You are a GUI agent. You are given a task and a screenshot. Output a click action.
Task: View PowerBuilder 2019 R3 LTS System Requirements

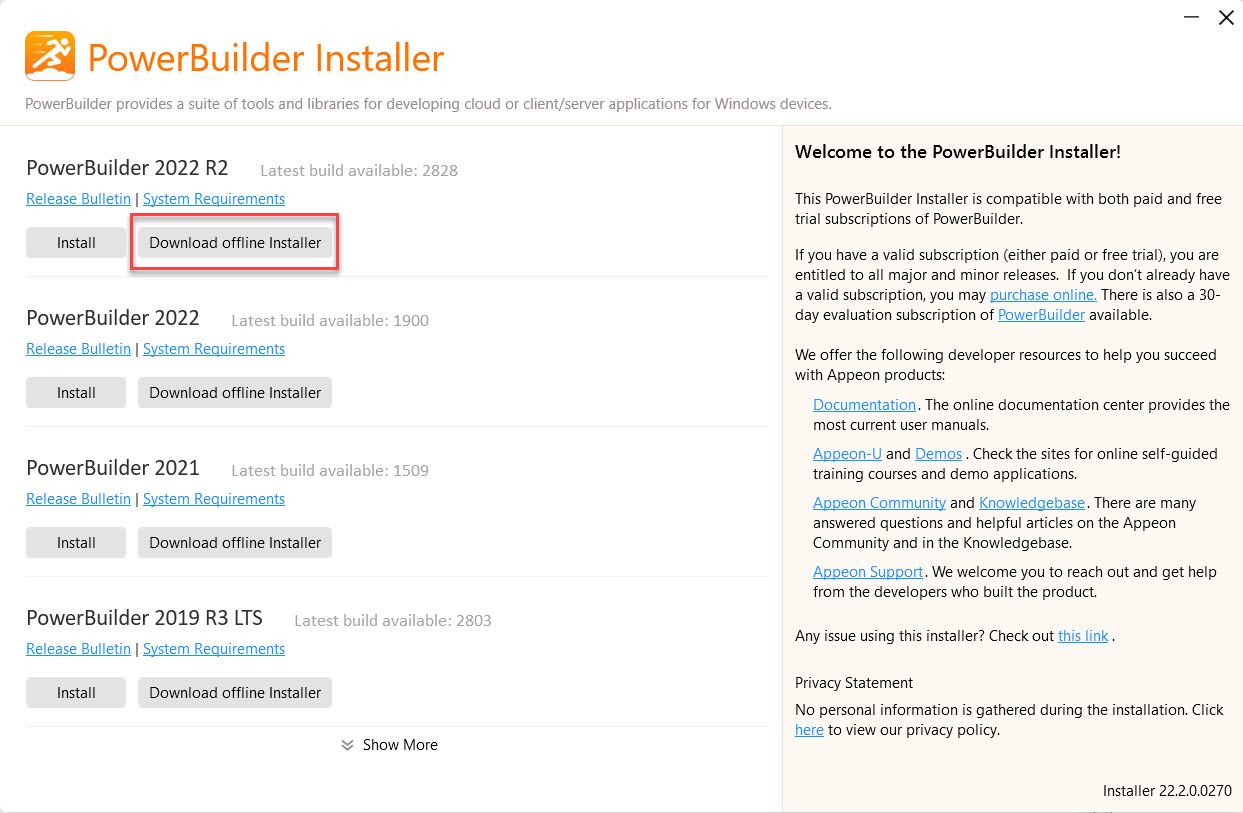pos(214,649)
